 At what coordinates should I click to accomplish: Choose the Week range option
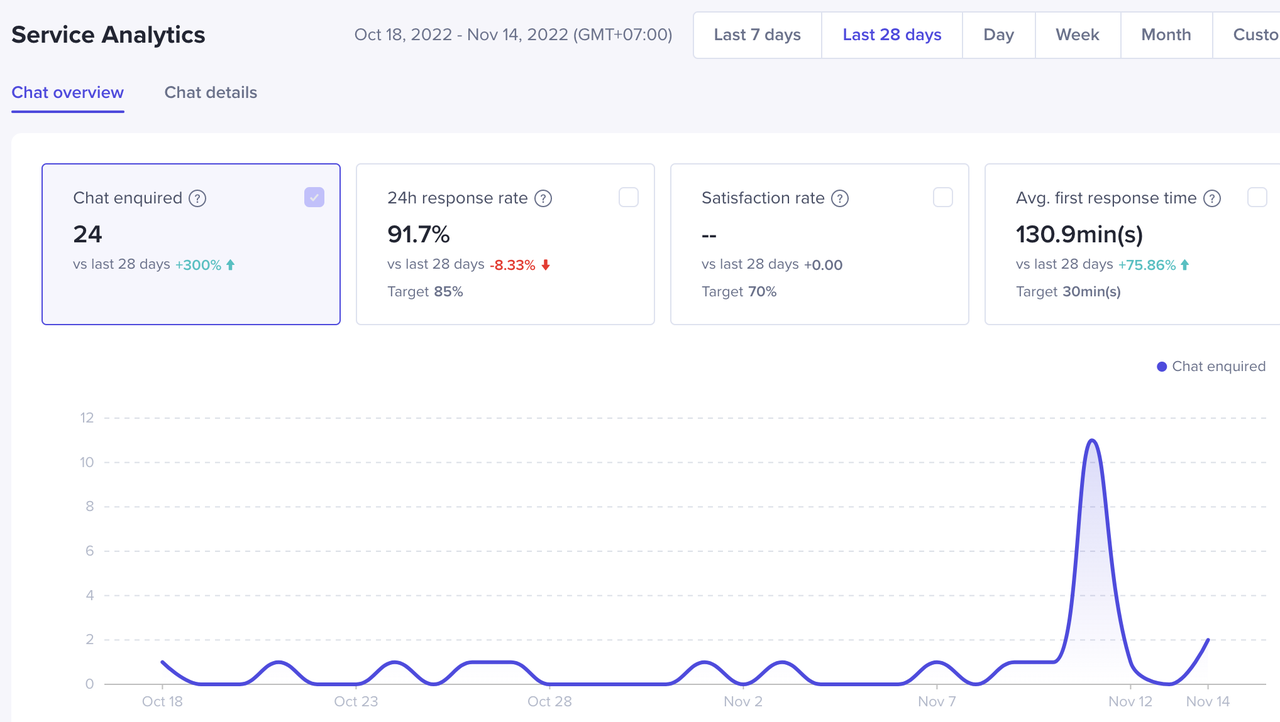coord(1077,35)
